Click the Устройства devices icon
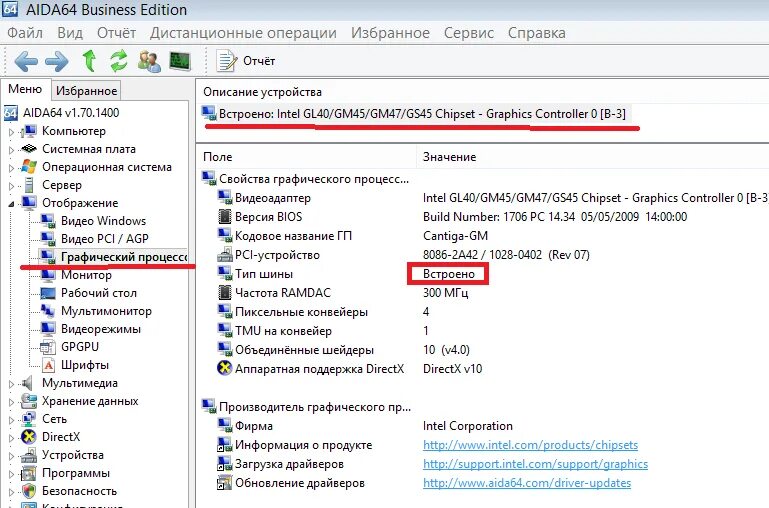The height and width of the screenshot is (508, 769). [x=29, y=456]
